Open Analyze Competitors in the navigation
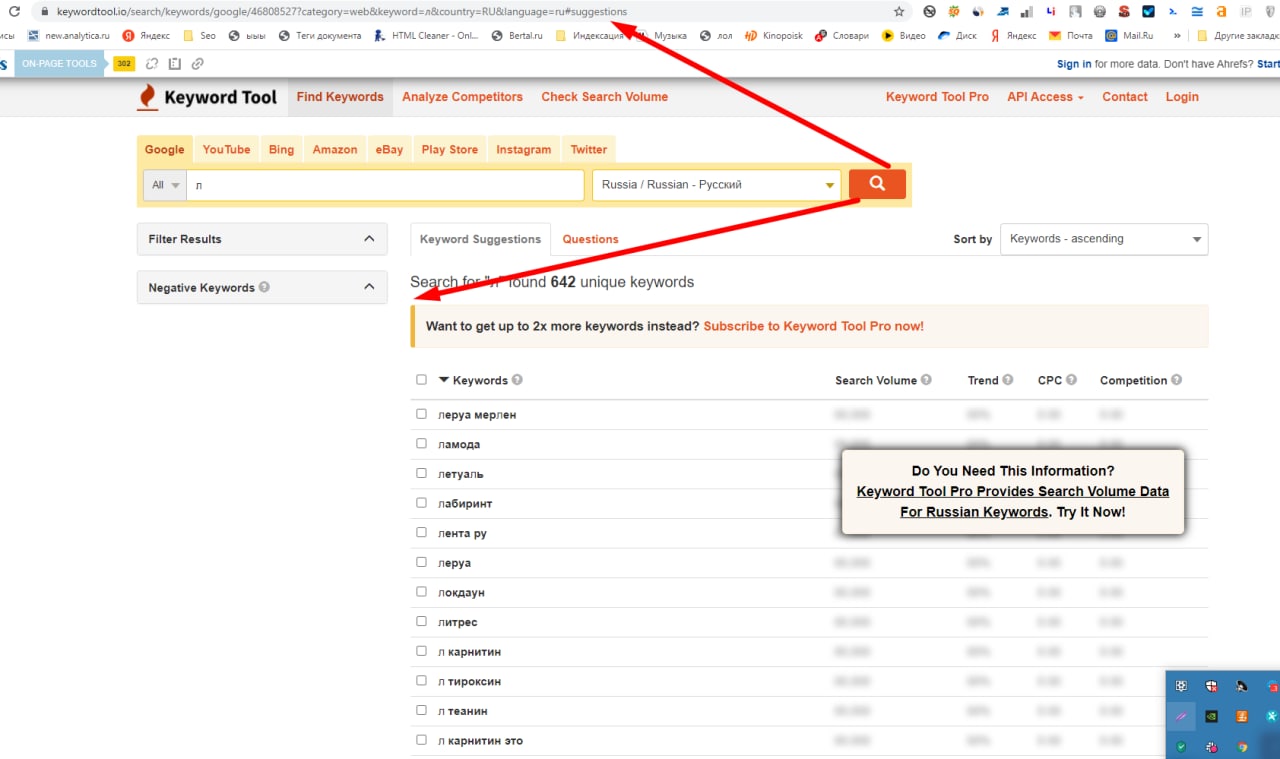The image size is (1280, 759). pos(462,97)
